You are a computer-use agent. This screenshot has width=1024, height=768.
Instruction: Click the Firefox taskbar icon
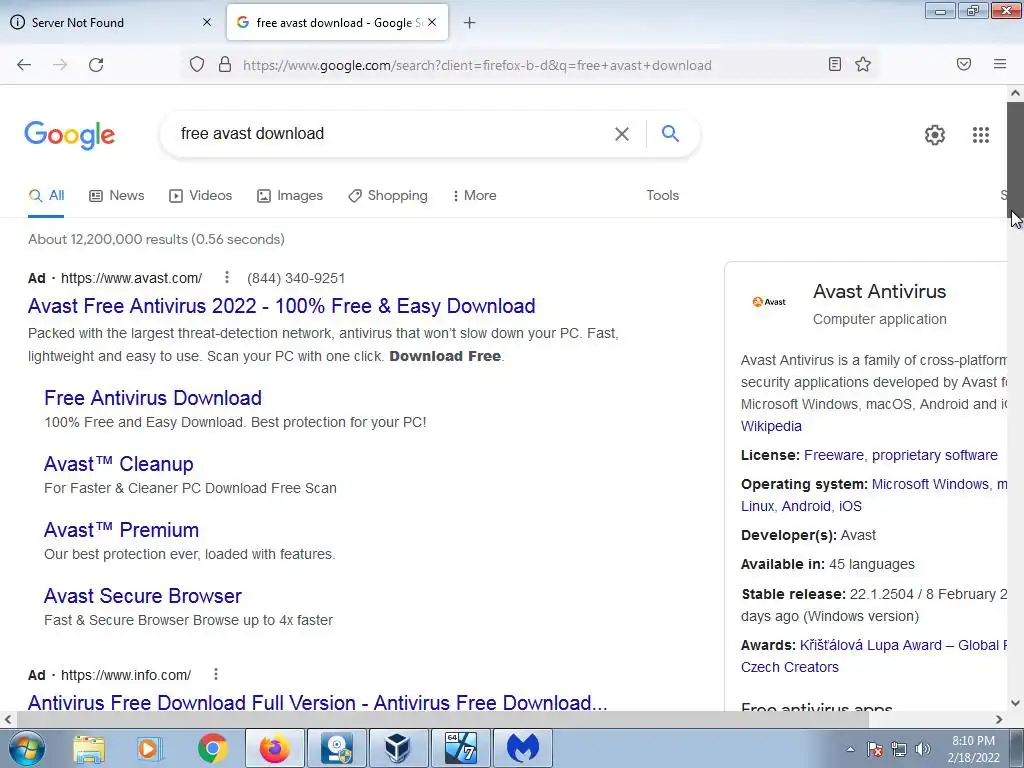click(274, 748)
